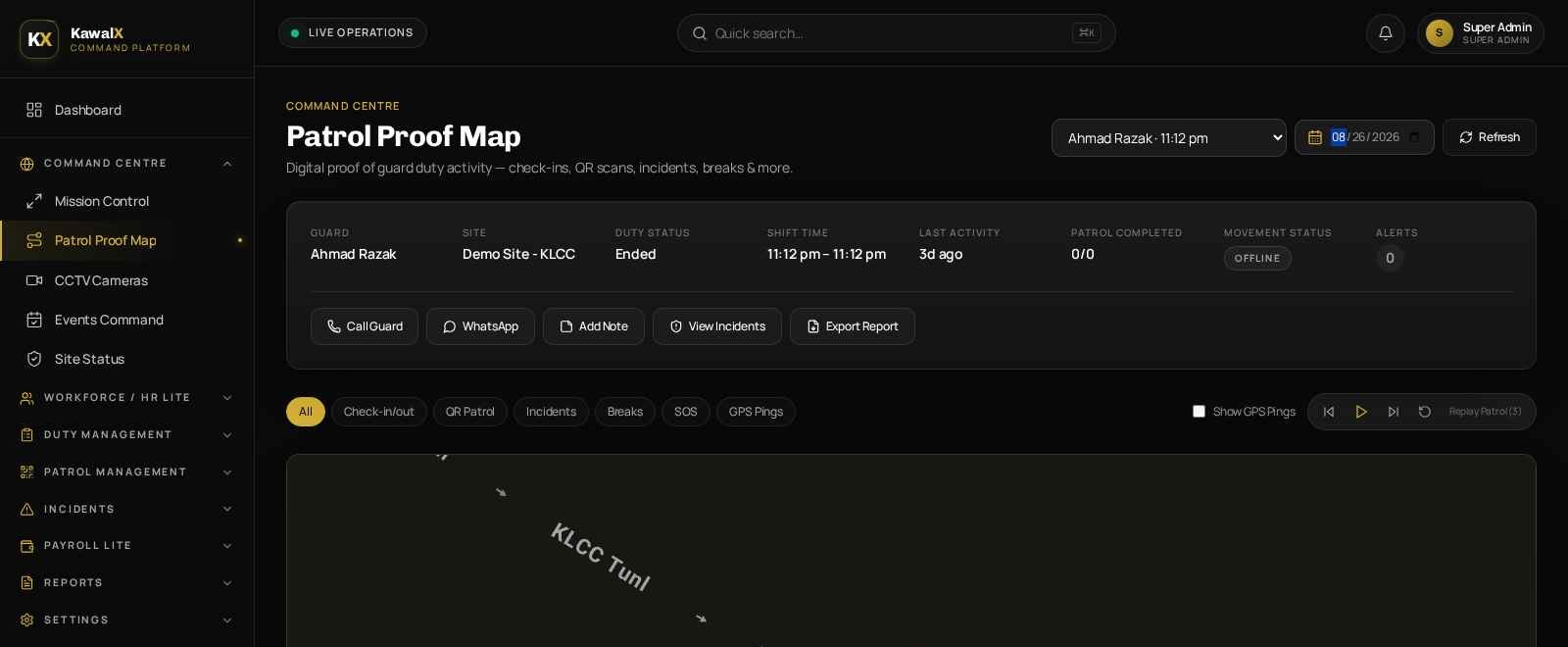Expand the Reports section
This screenshot has height=647, width=1568.
(227, 583)
